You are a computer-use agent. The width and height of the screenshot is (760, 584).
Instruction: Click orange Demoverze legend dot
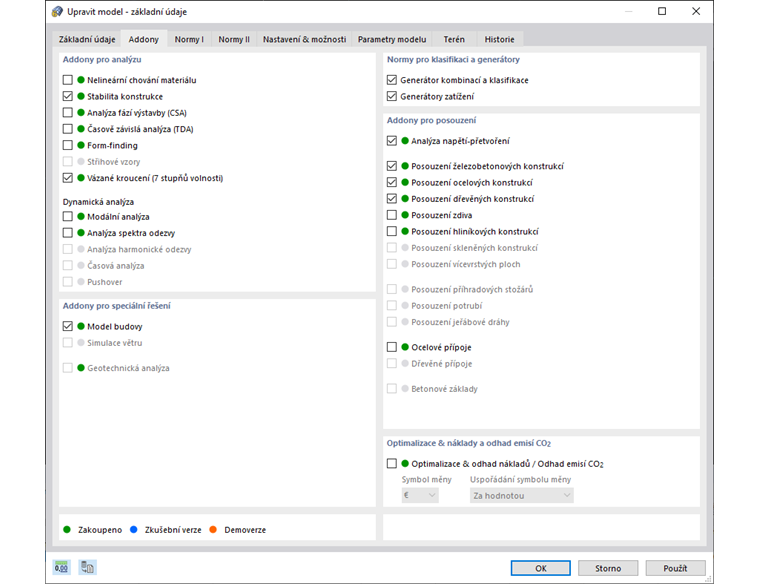(x=213, y=530)
